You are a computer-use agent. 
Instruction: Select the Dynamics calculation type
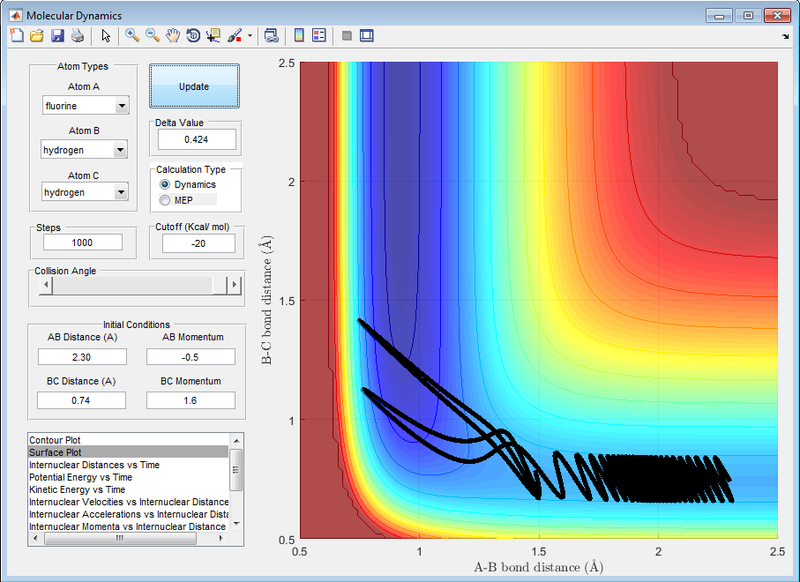(x=165, y=185)
